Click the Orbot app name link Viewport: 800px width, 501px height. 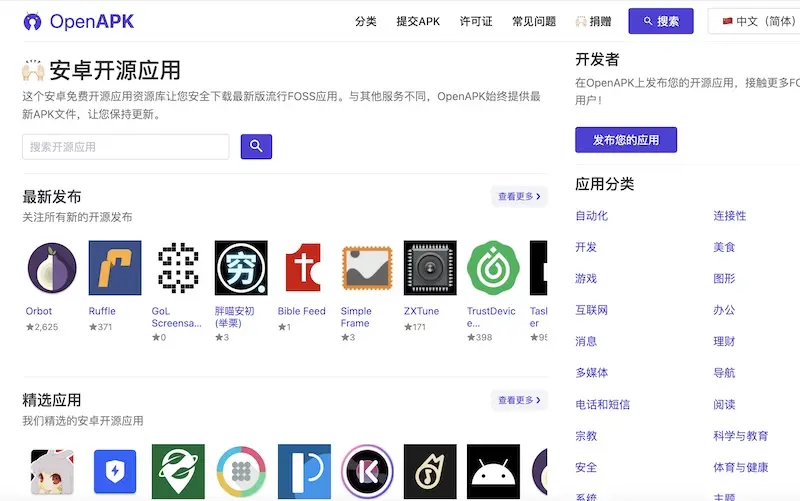[x=39, y=311]
